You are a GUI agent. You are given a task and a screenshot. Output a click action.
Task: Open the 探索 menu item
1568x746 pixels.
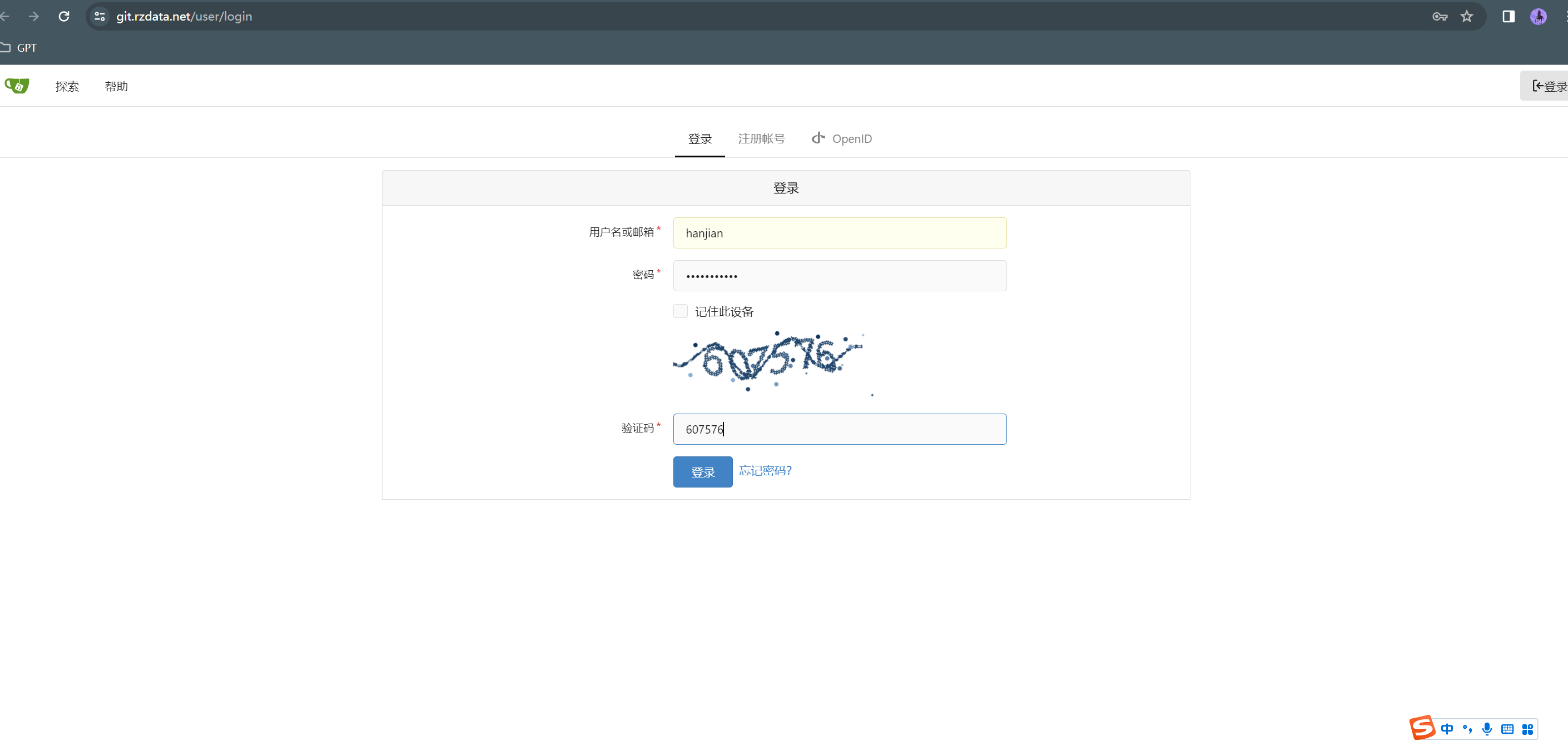coord(67,86)
